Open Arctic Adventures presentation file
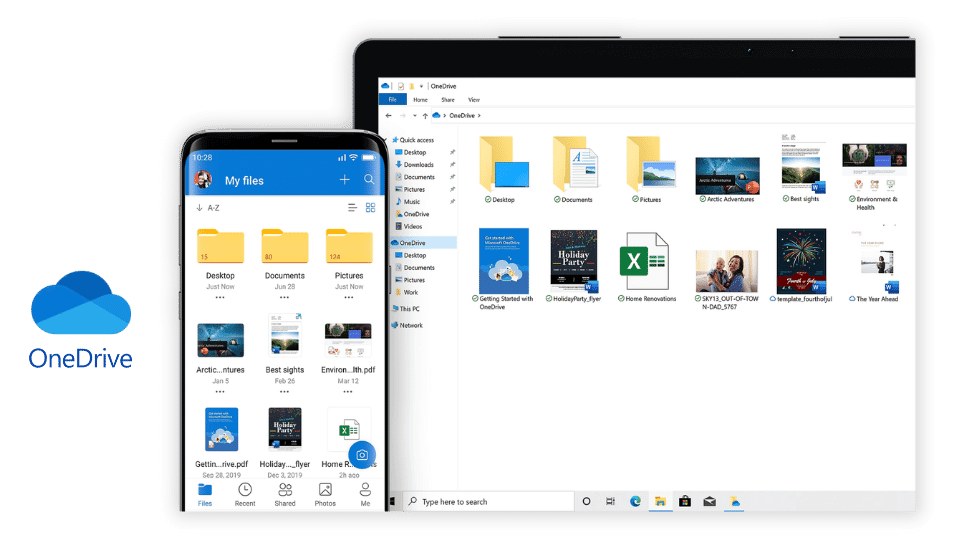 point(727,180)
